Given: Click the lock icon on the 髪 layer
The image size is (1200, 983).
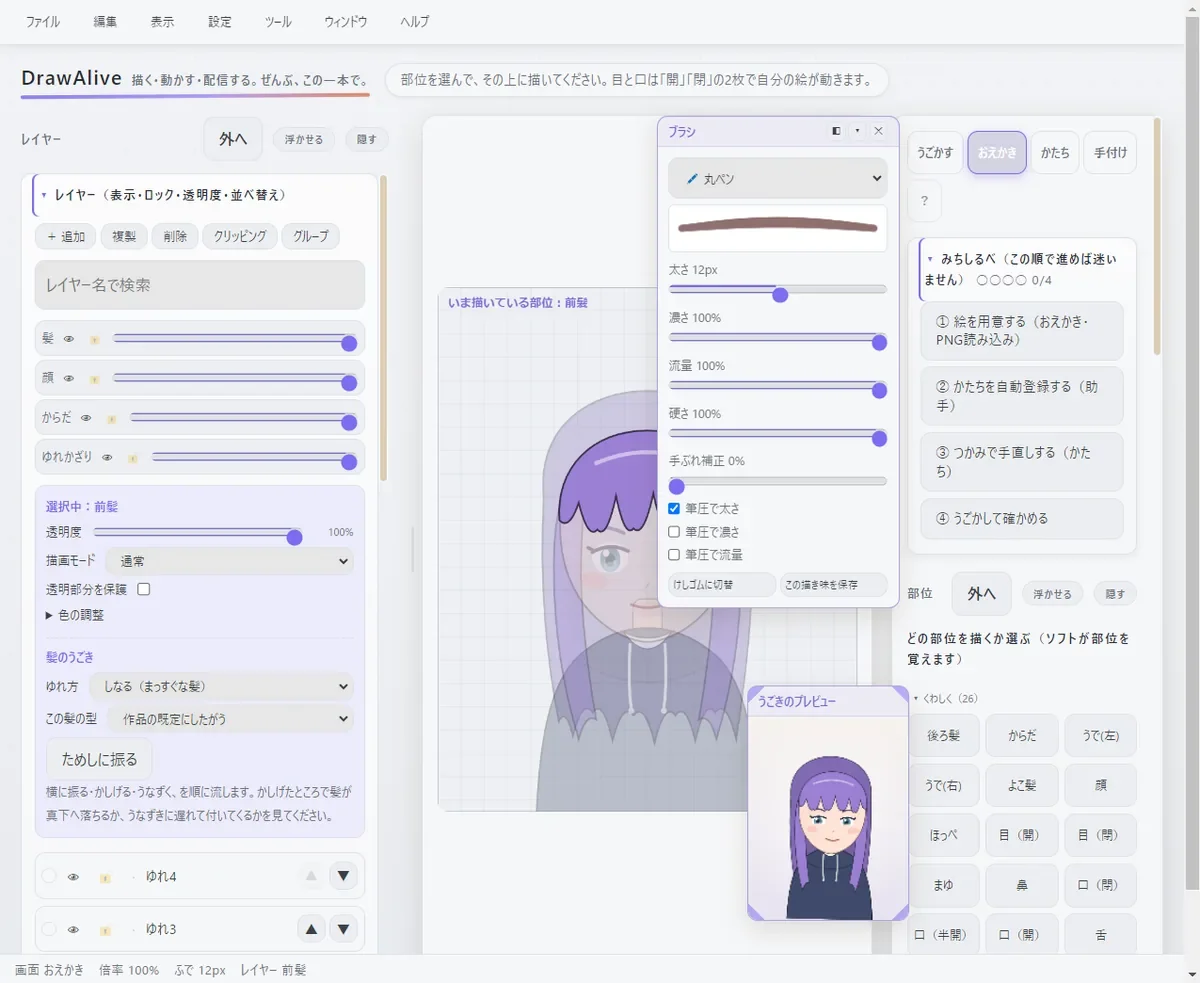Looking at the screenshot, I should point(94,340).
